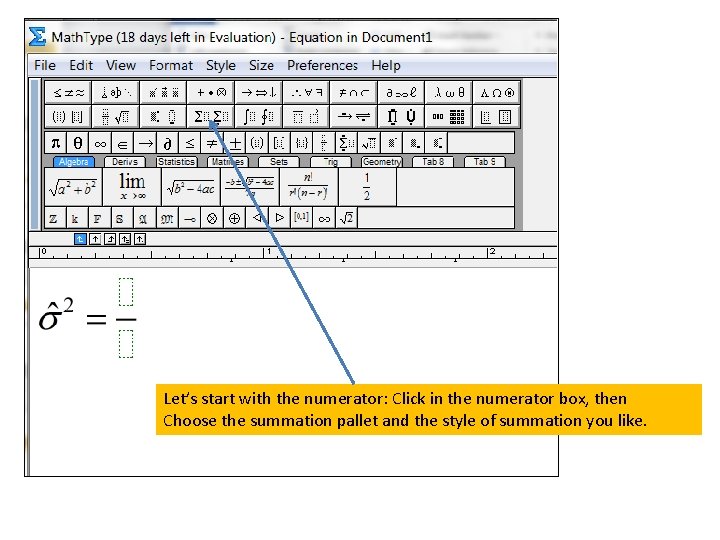This screenshot has height=540, width=720.
Task: Insert the plus-minus symbol
Action: click(235, 143)
